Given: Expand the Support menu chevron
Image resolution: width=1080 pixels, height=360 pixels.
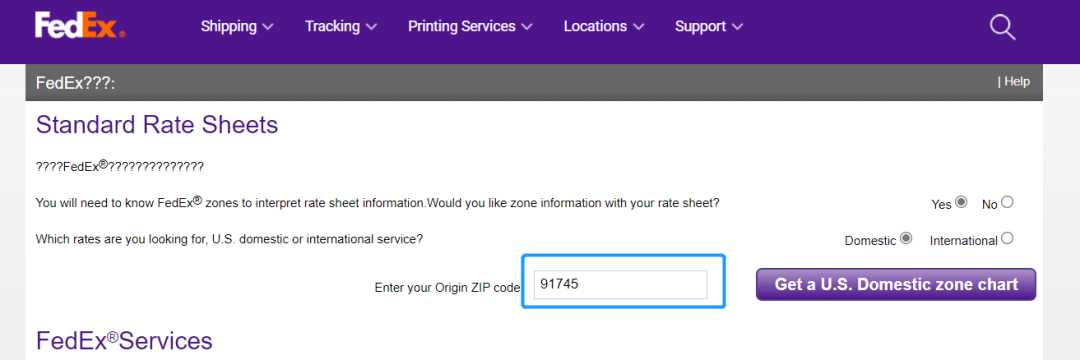Looking at the screenshot, I should tap(738, 27).
